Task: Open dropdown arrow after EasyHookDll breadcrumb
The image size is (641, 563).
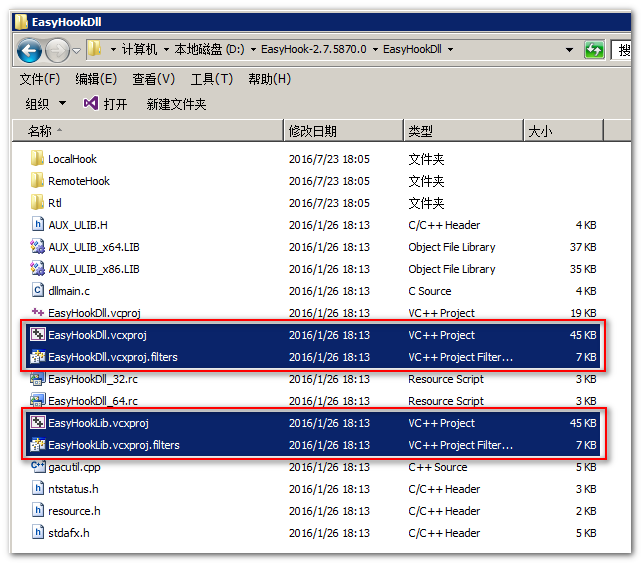Action: pyautogui.click(x=450, y=50)
